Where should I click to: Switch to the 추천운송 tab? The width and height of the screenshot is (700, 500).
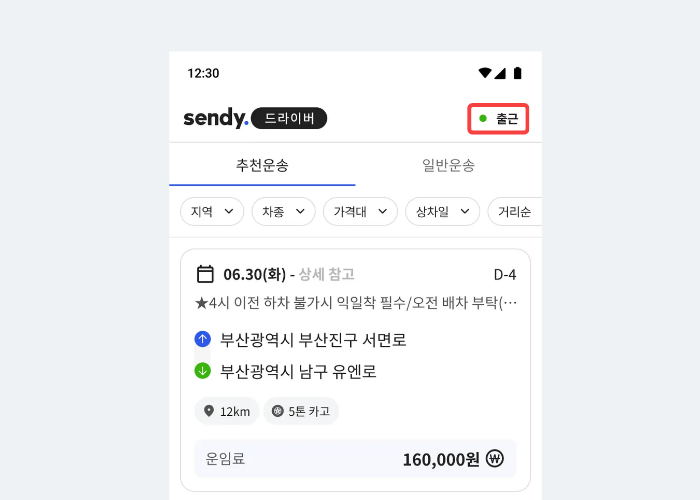point(262,165)
